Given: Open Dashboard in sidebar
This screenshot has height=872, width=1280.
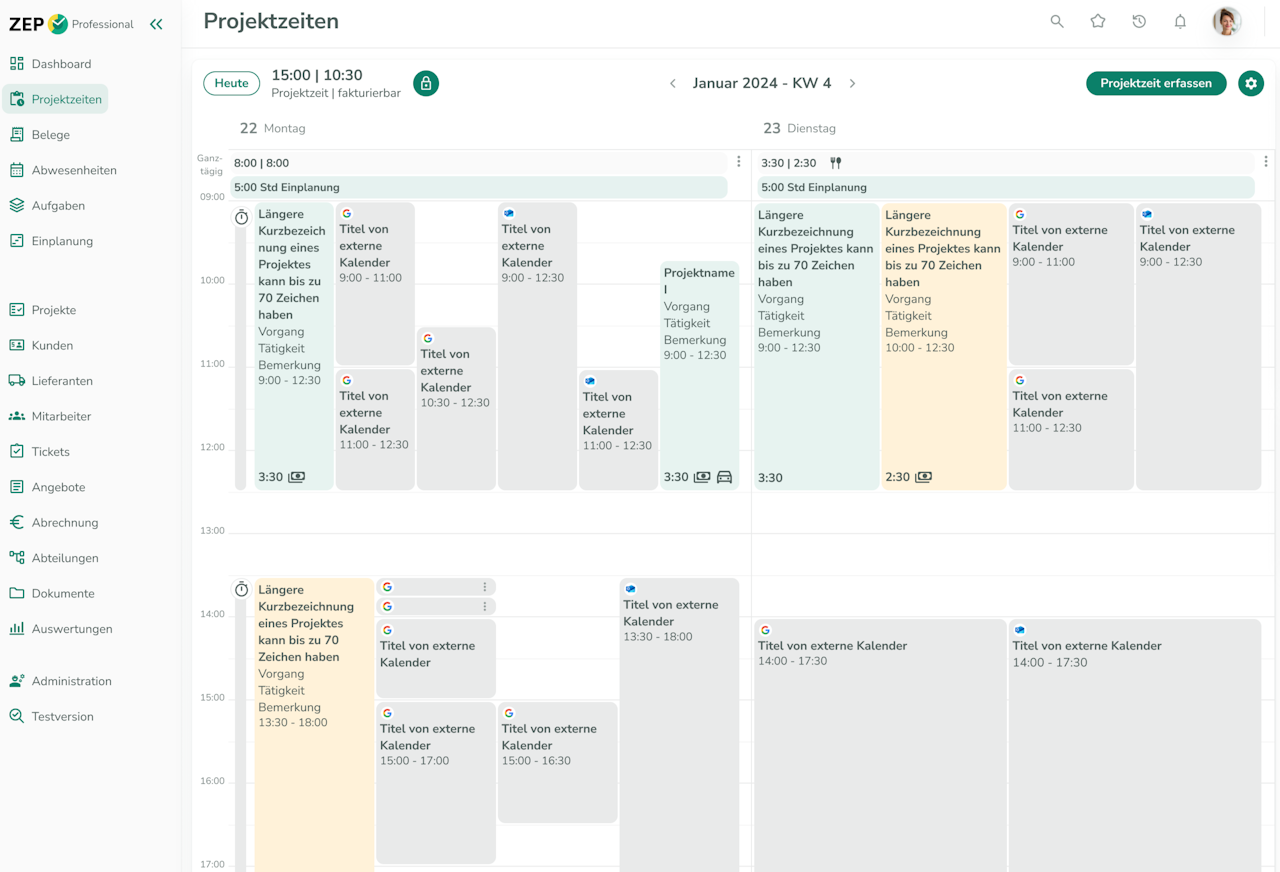Looking at the screenshot, I should [61, 64].
